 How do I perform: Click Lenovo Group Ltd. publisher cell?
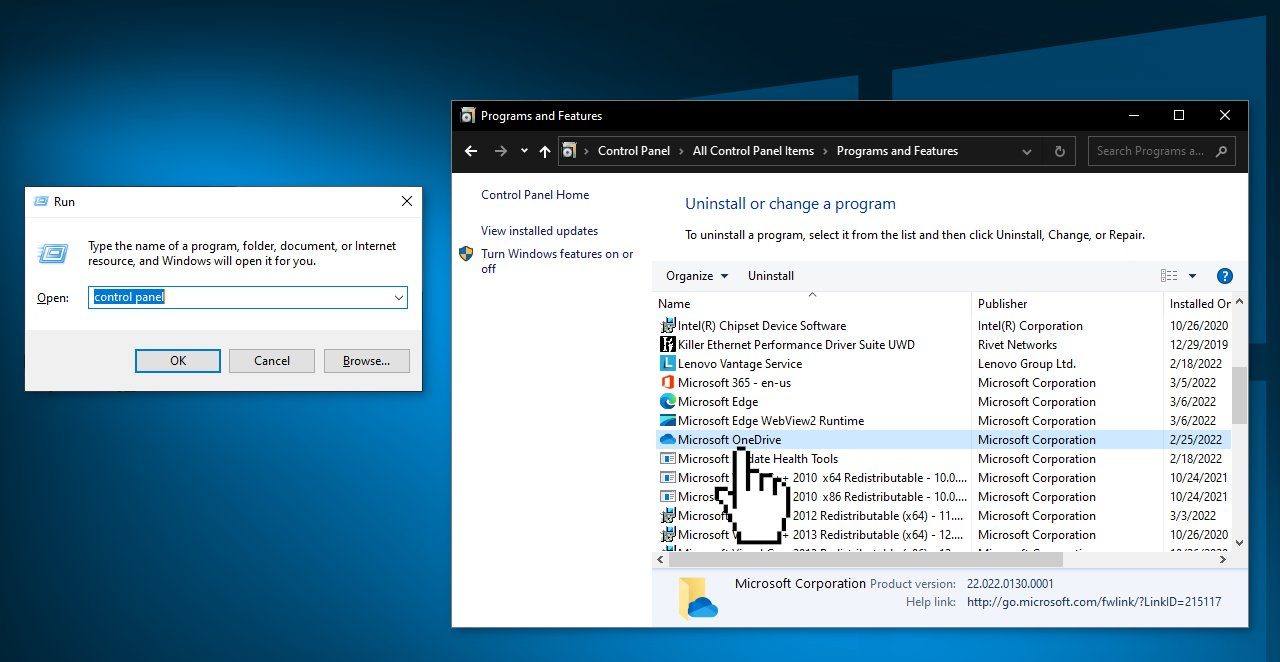coord(1027,364)
